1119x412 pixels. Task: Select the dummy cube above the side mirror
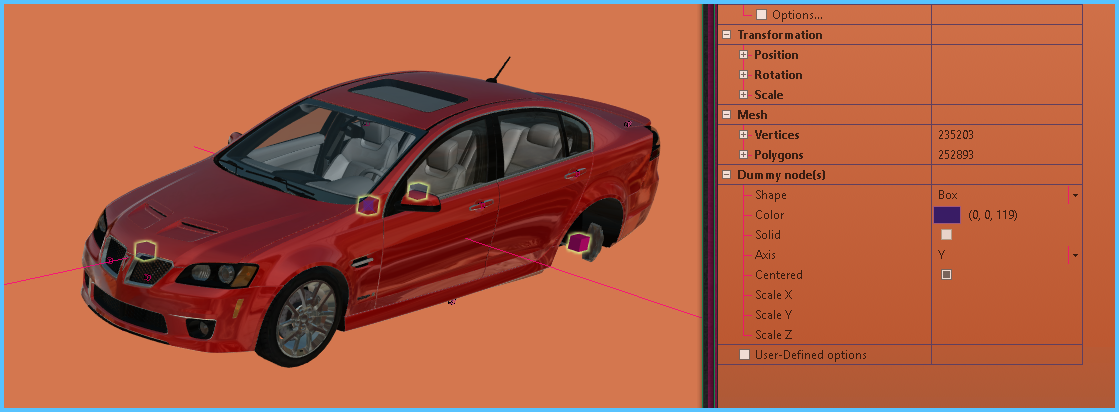pyautogui.click(x=418, y=191)
